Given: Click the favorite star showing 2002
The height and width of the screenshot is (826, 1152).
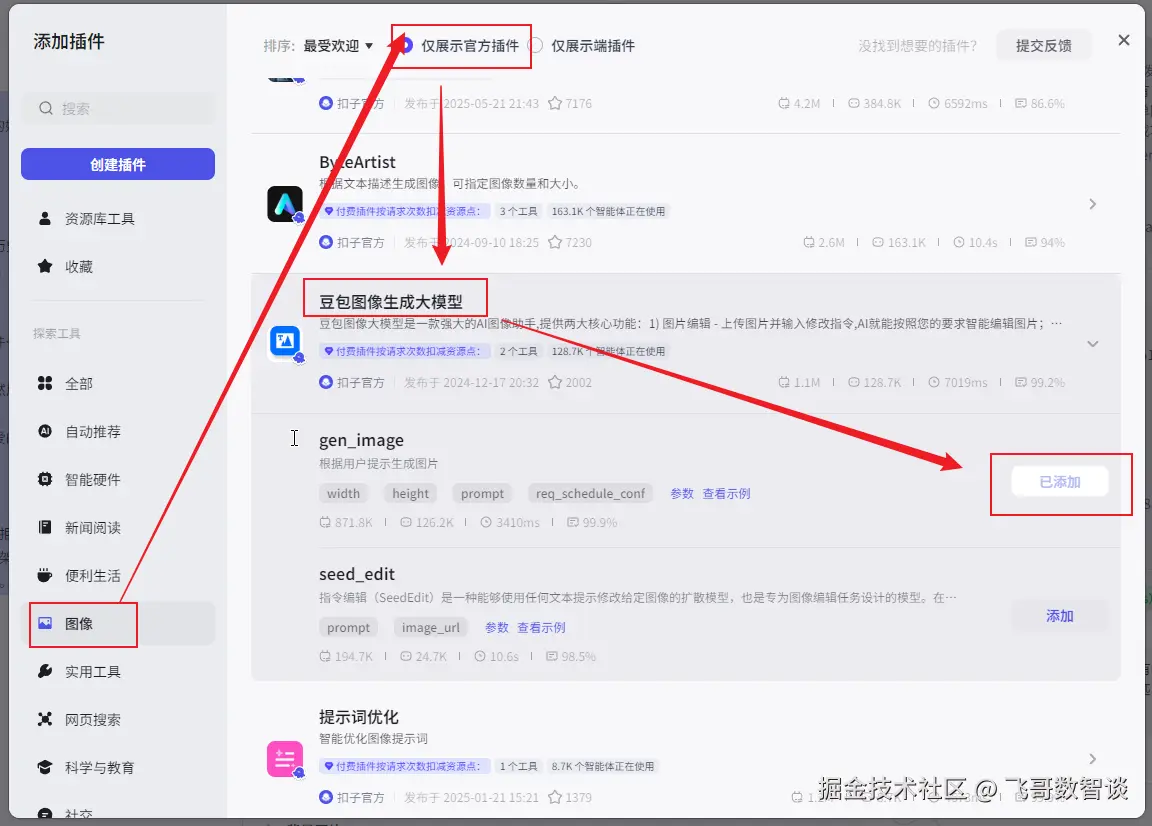Looking at the screenshot, I should coord(555,382).
